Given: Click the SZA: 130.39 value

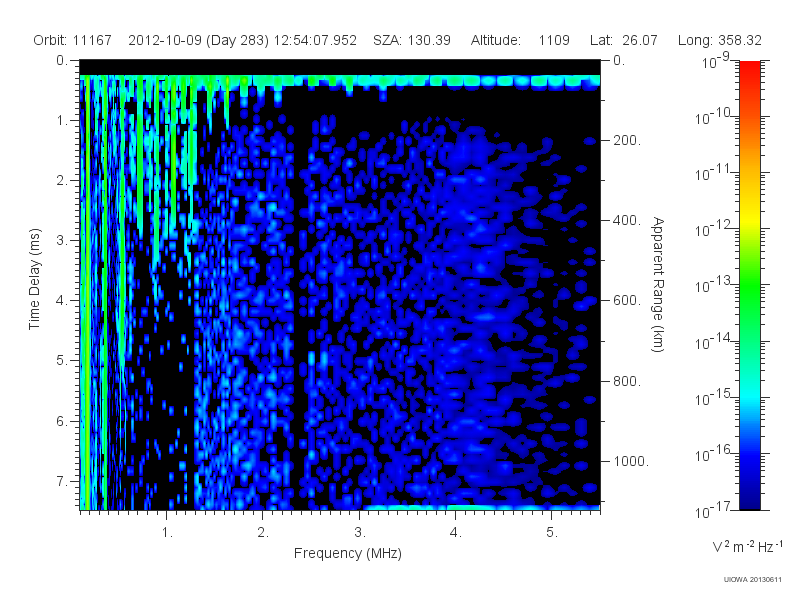Looking at the screenshot, I should pos(412,40).
